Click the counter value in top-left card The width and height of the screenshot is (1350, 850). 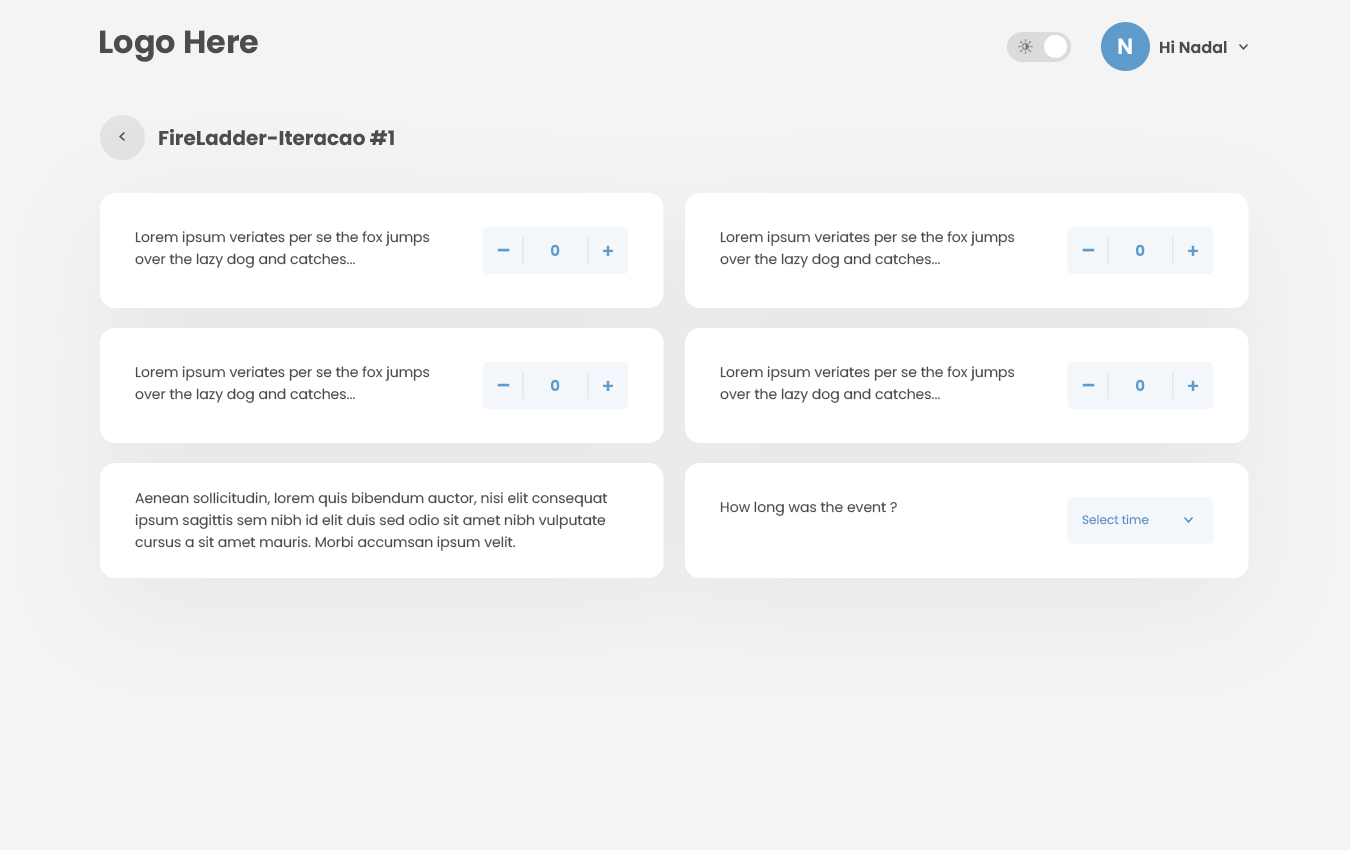click(555, 250)
